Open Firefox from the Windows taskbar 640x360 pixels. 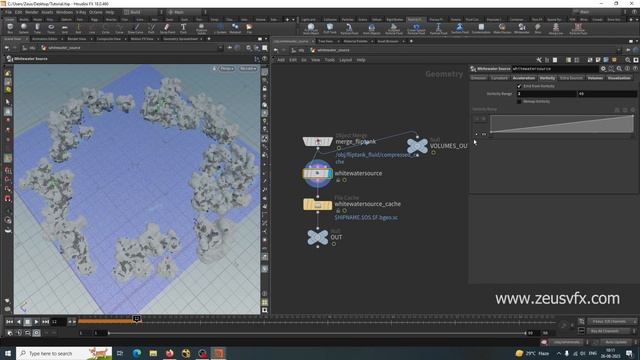click(169, 353)
